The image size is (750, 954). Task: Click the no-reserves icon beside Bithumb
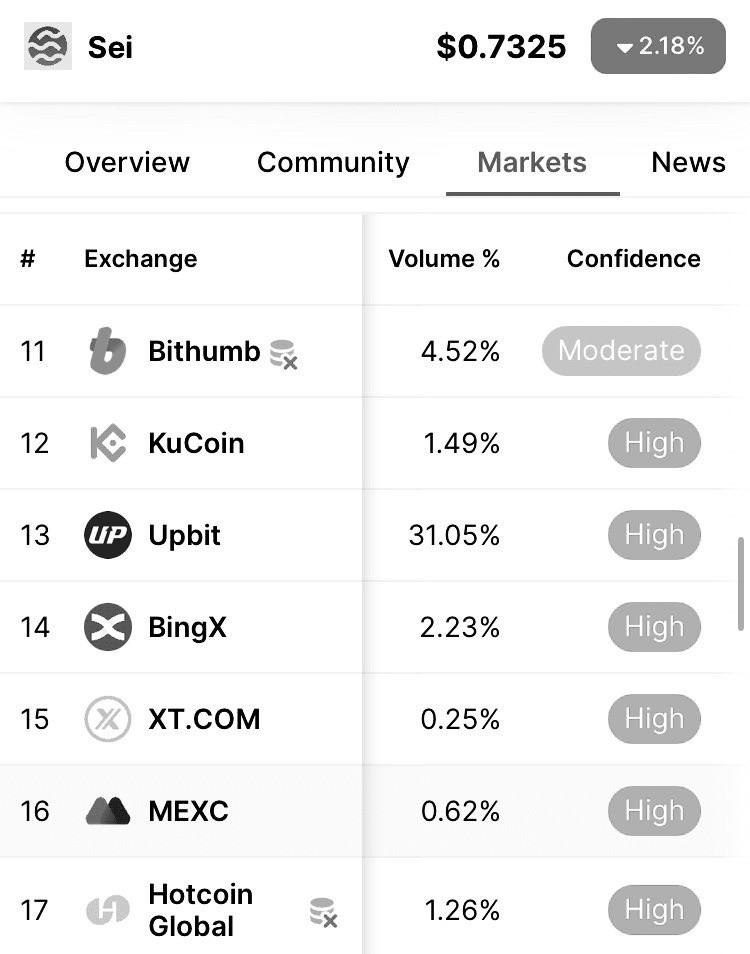point(283,354)
